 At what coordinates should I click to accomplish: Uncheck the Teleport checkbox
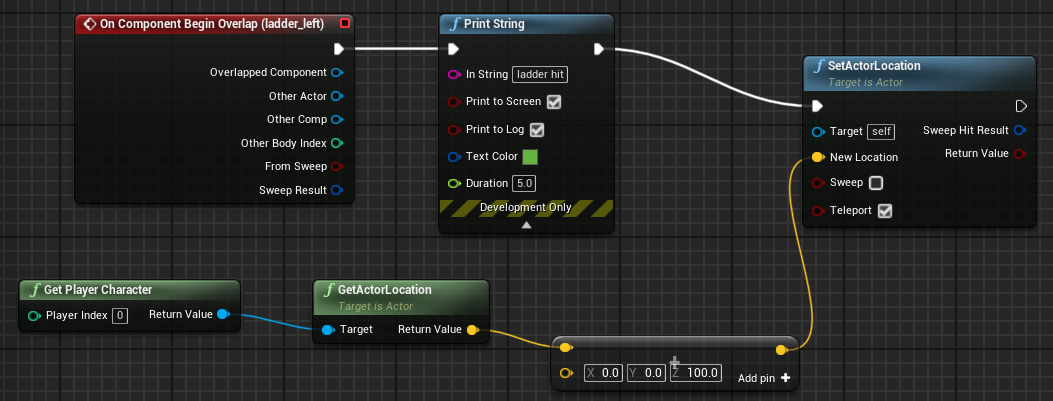885,211
